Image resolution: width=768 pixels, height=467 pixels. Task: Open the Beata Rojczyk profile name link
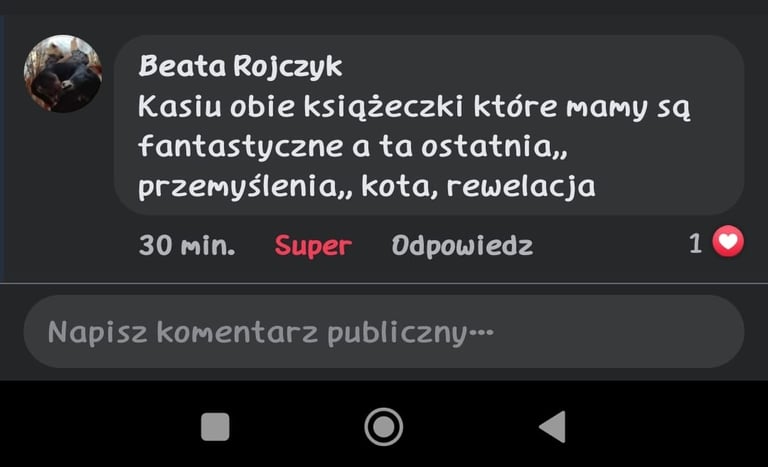click(240, 66)
